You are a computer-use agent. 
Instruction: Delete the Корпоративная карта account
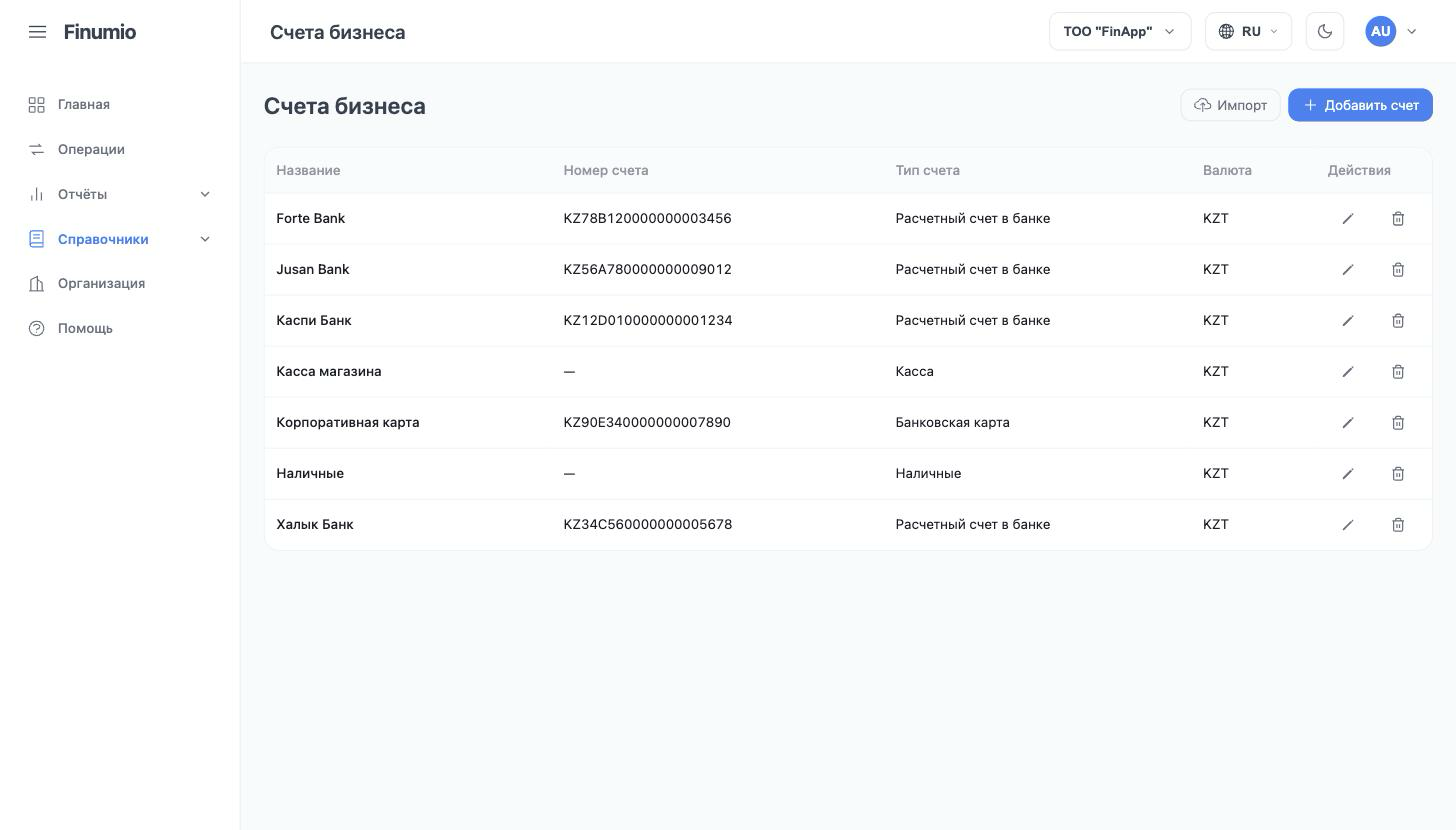[1398, 423]
